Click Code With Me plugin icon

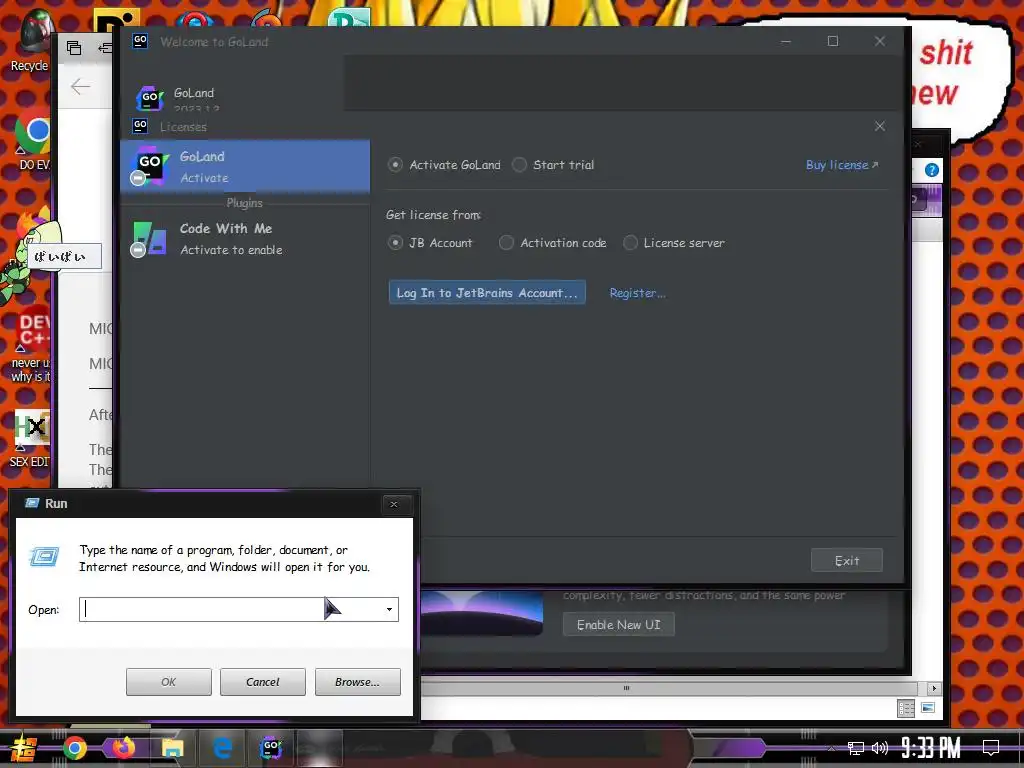pyautogui.click(x=149, y=239)
